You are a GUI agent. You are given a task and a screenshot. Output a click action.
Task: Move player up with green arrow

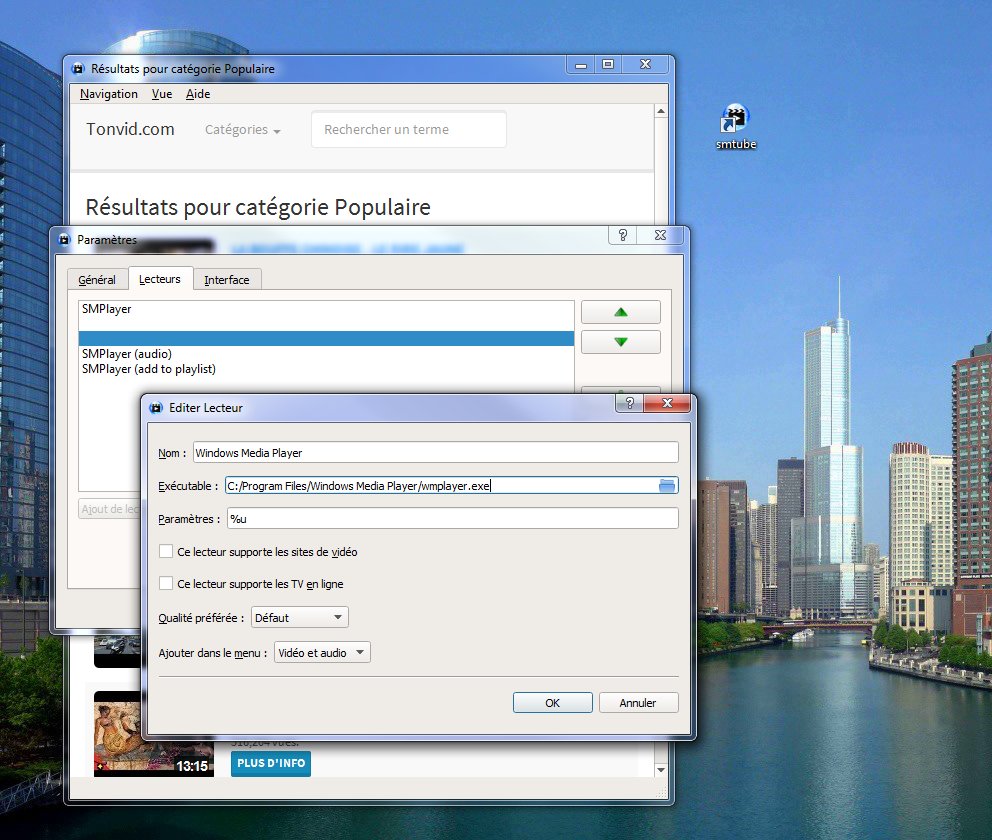(621, 312)
